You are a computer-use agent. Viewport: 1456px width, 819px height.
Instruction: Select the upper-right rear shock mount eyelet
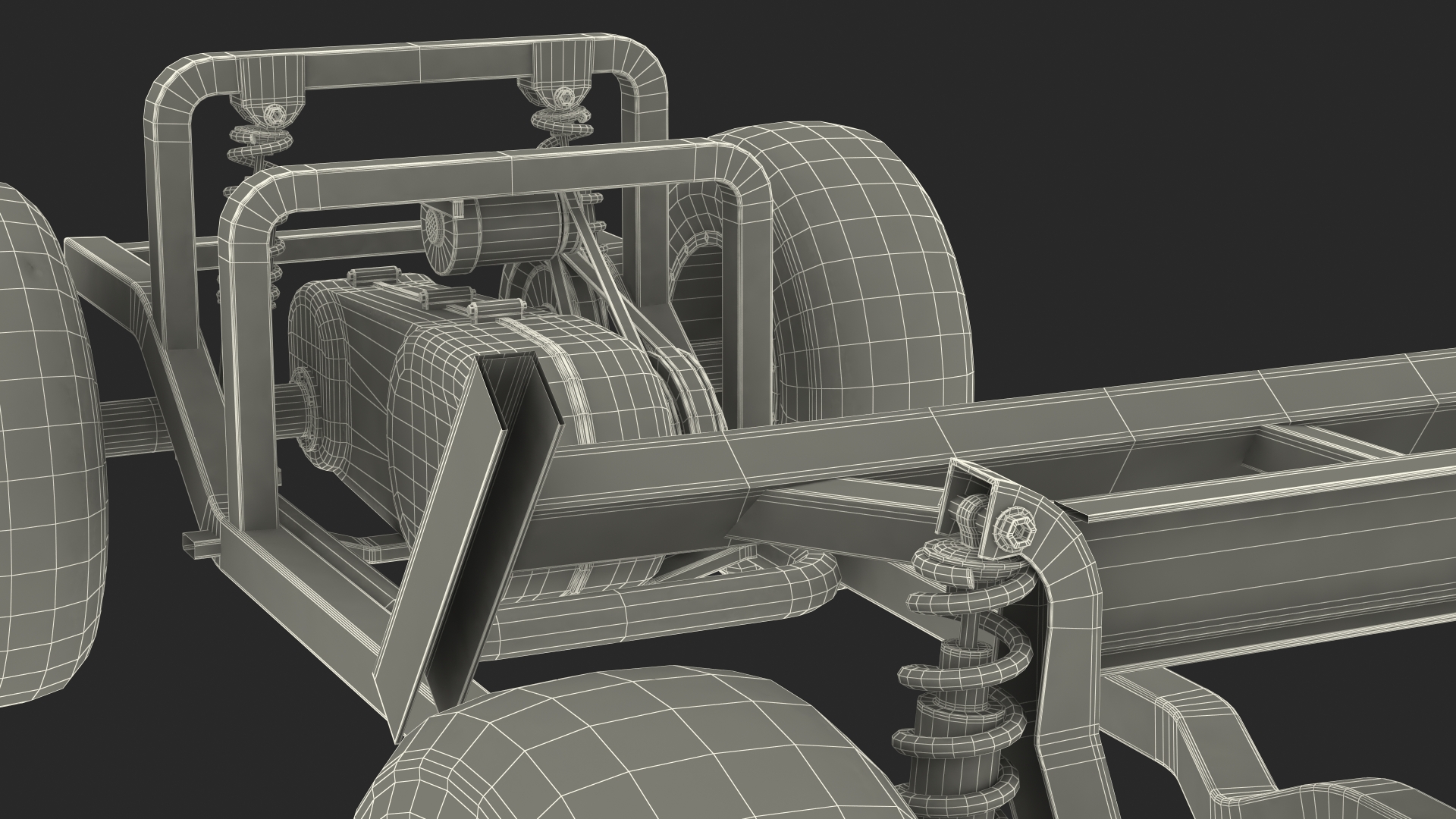coord(563,97)
